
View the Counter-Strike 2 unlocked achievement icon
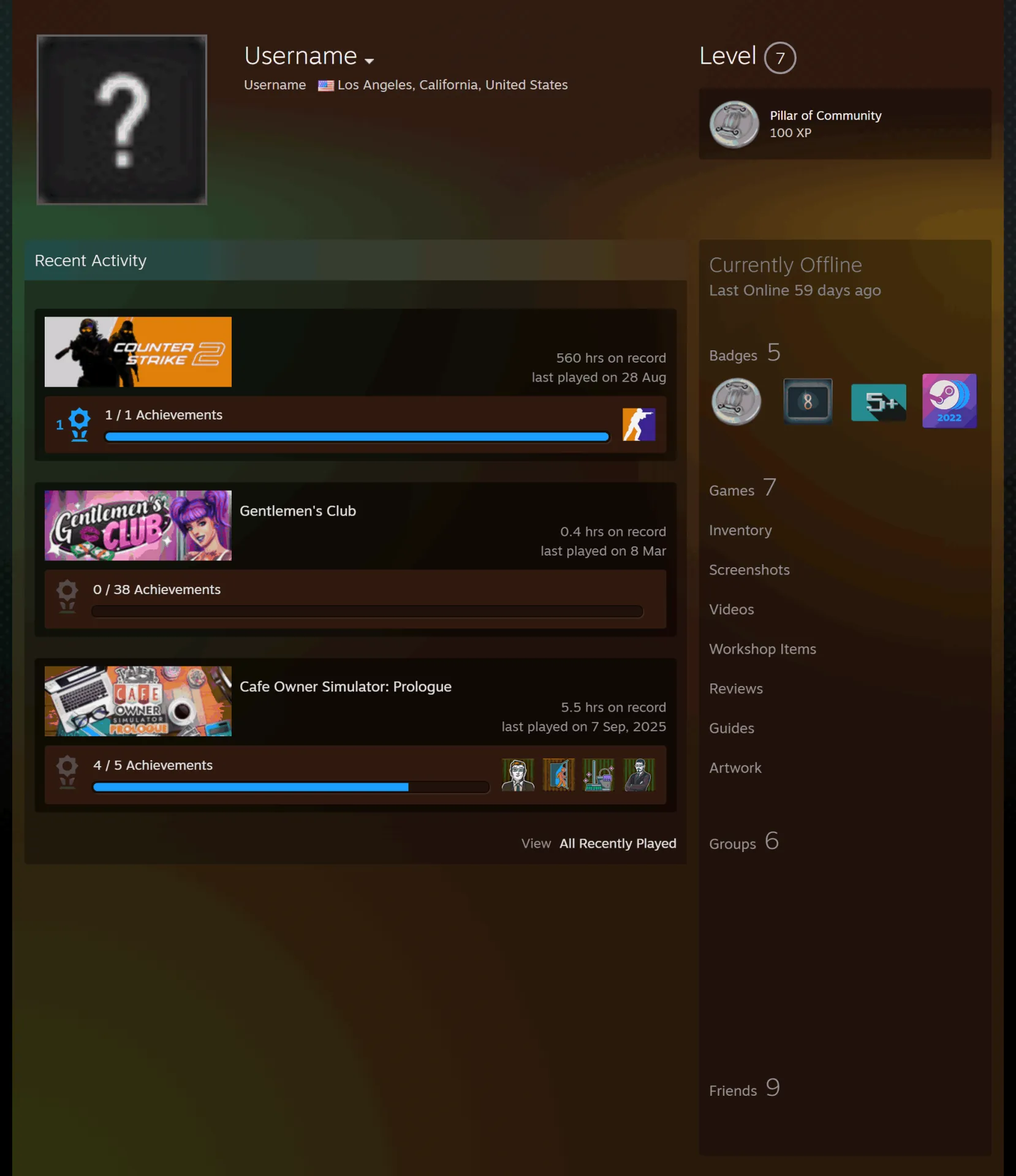click(x=639, y=424)
